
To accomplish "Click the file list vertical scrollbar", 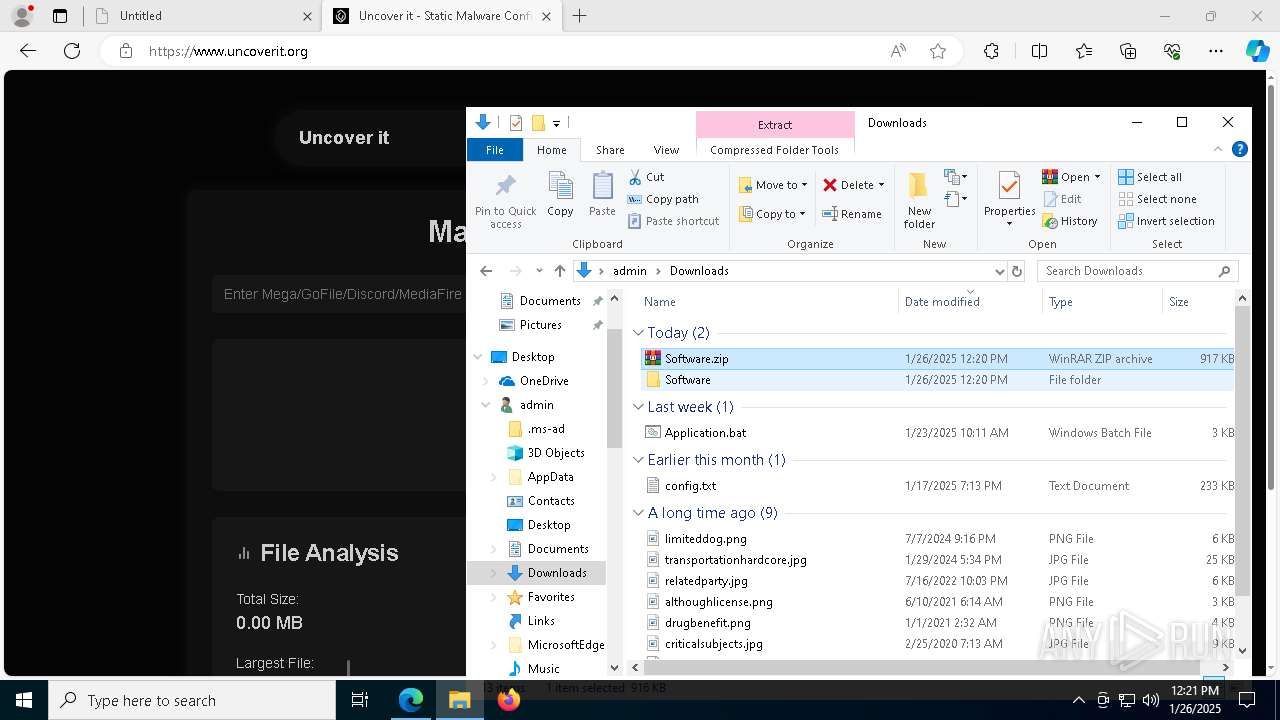I will pos(1242,450).
